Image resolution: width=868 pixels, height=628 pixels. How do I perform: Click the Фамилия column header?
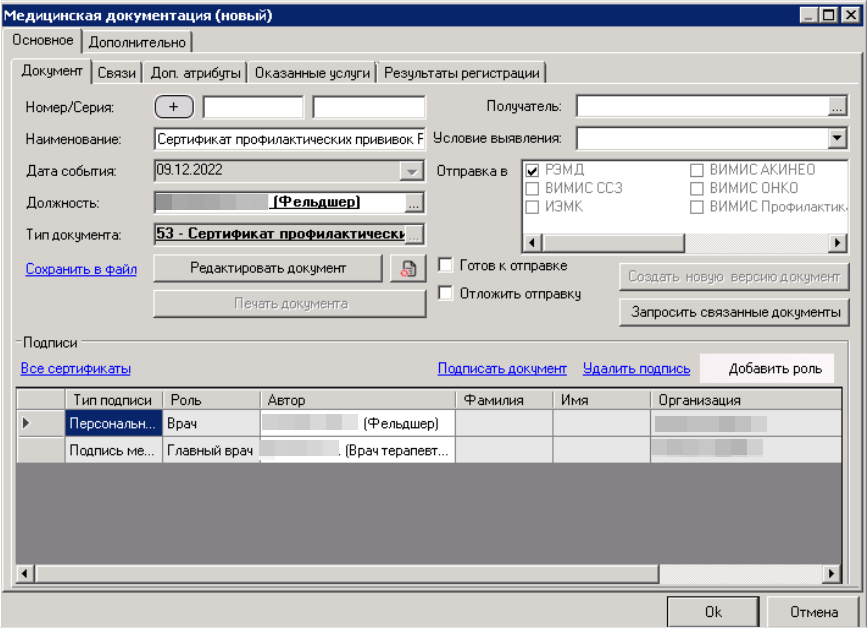coord(504,400)
